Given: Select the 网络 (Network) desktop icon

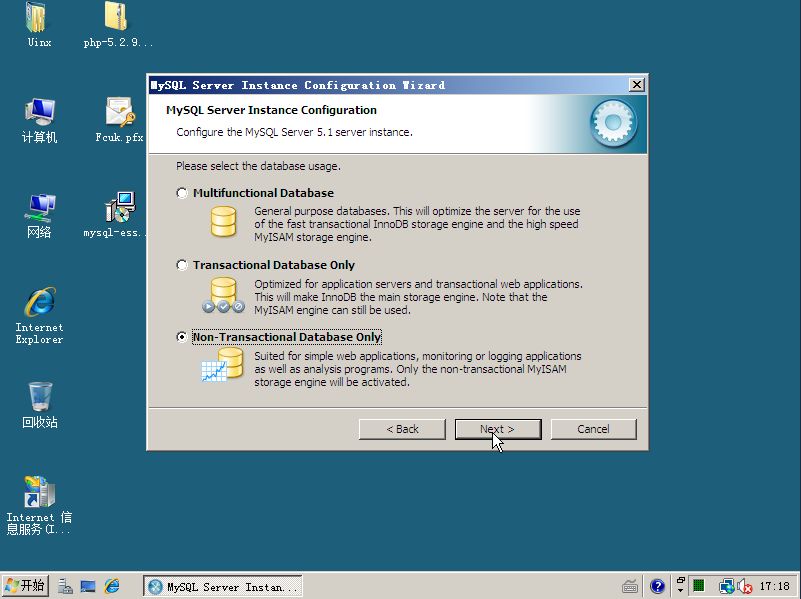Looking at the screenshot, I should pos(39,215).
